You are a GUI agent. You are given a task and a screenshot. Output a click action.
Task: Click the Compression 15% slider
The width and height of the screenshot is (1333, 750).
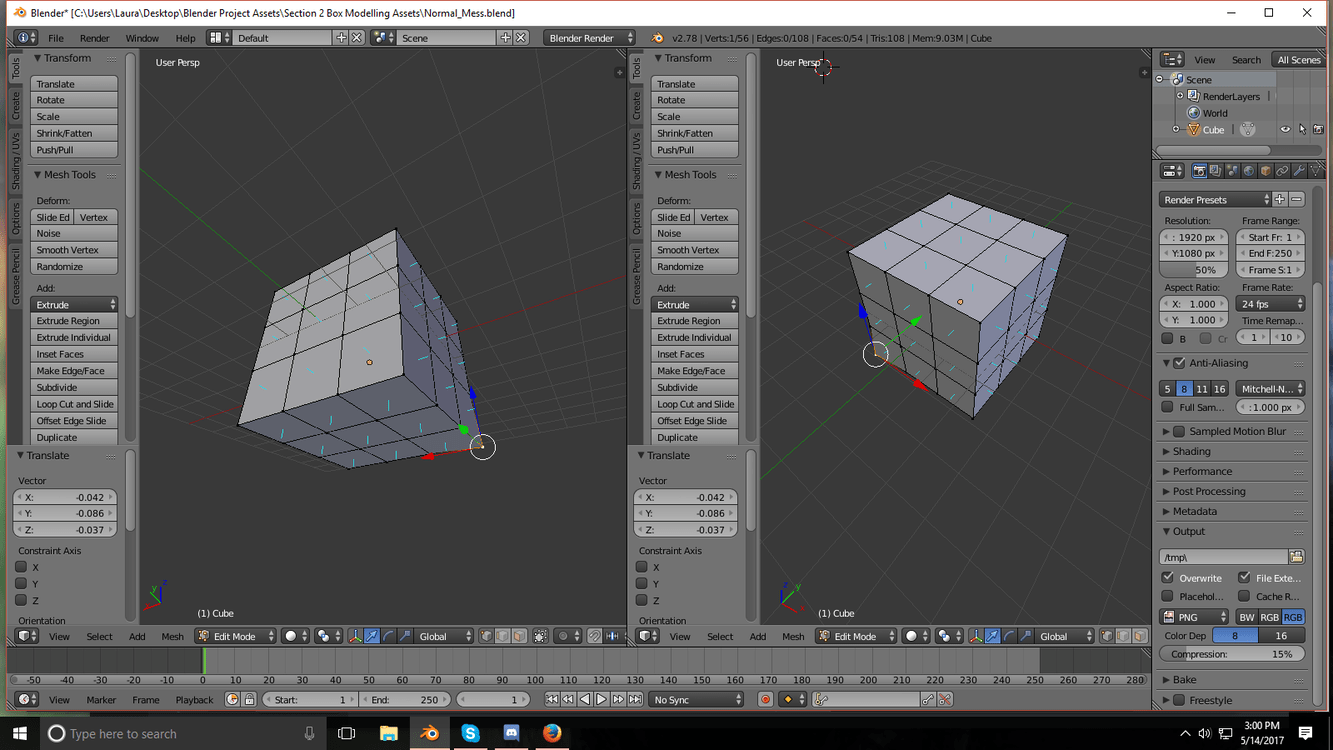pyautogui.click(x=1232, y=654)
